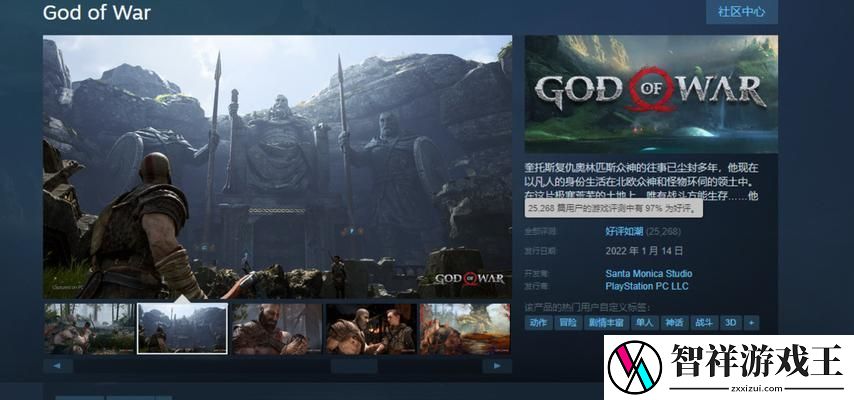Click the 冒险 tag
Screen dimensions: 854x400
568,323
